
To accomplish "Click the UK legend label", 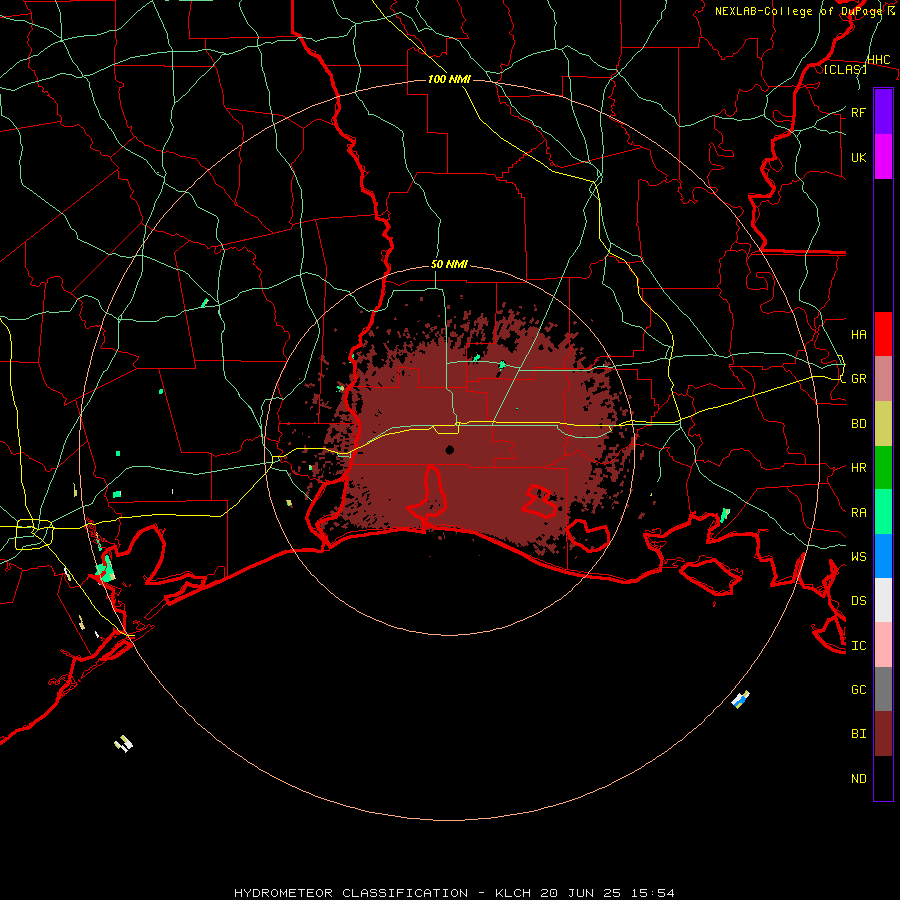I will 858,157.
